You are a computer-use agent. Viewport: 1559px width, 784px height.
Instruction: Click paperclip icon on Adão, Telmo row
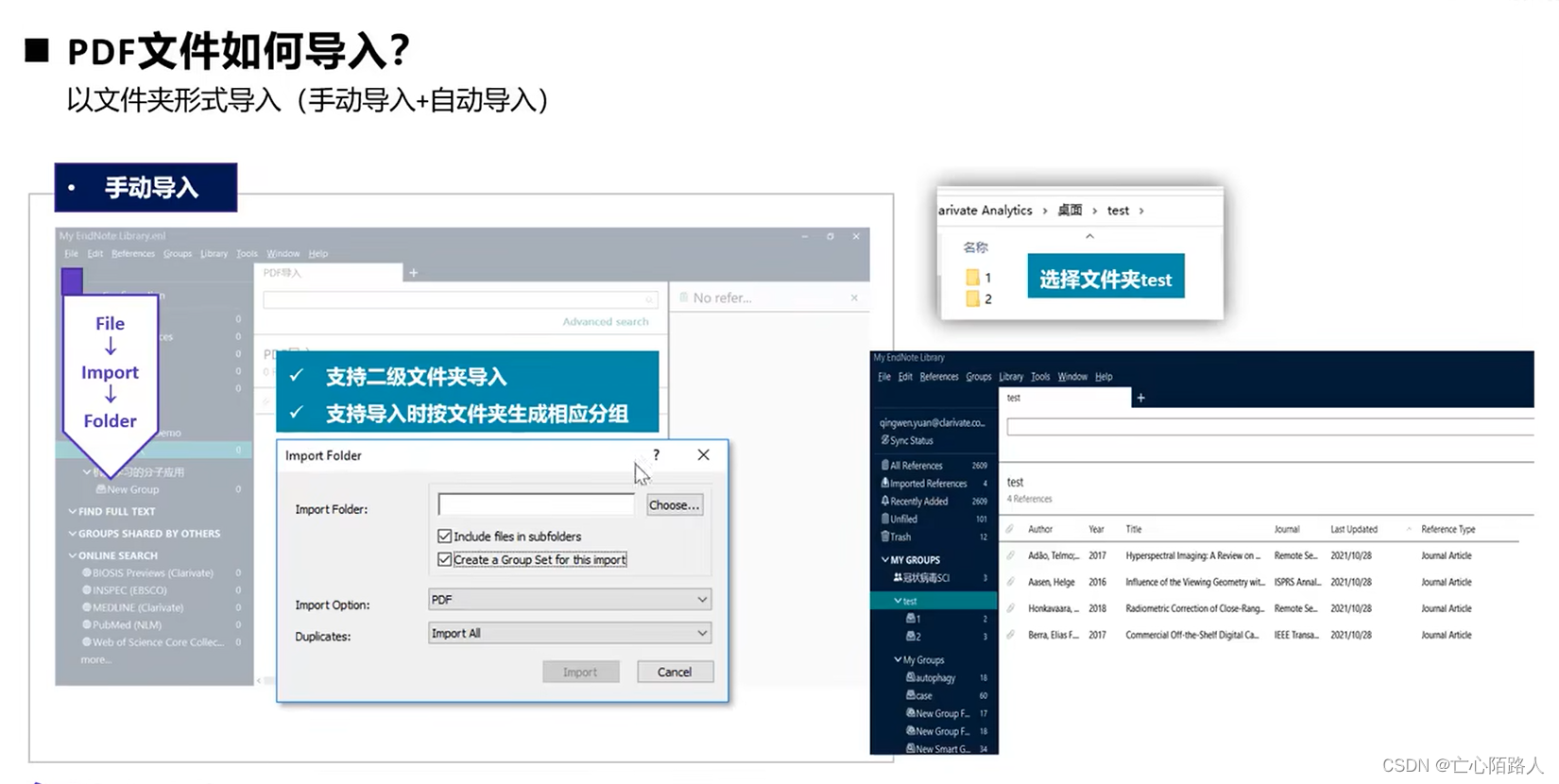[1010, 555]
